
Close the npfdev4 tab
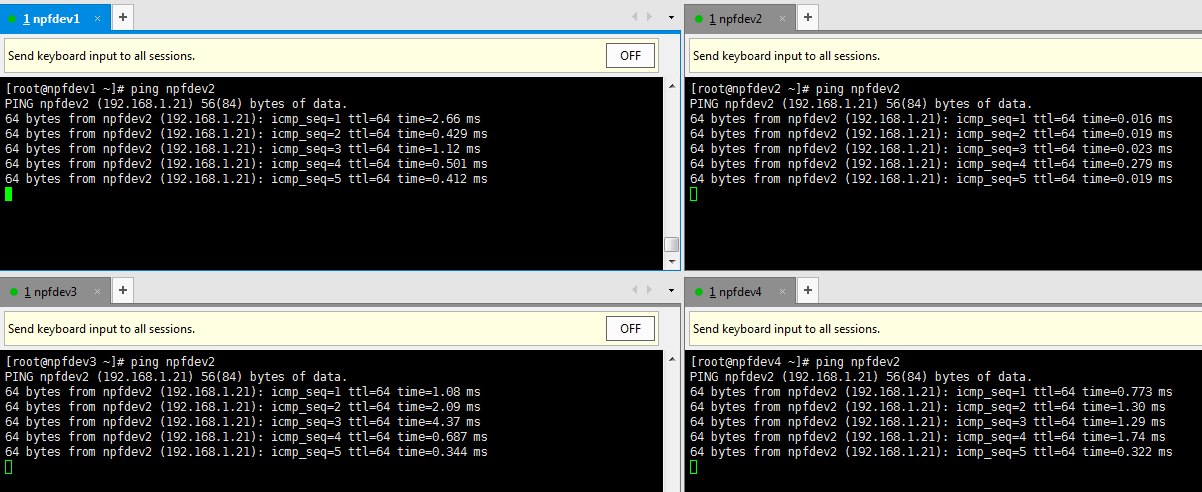pyautogui.click(x=783, y=291)
